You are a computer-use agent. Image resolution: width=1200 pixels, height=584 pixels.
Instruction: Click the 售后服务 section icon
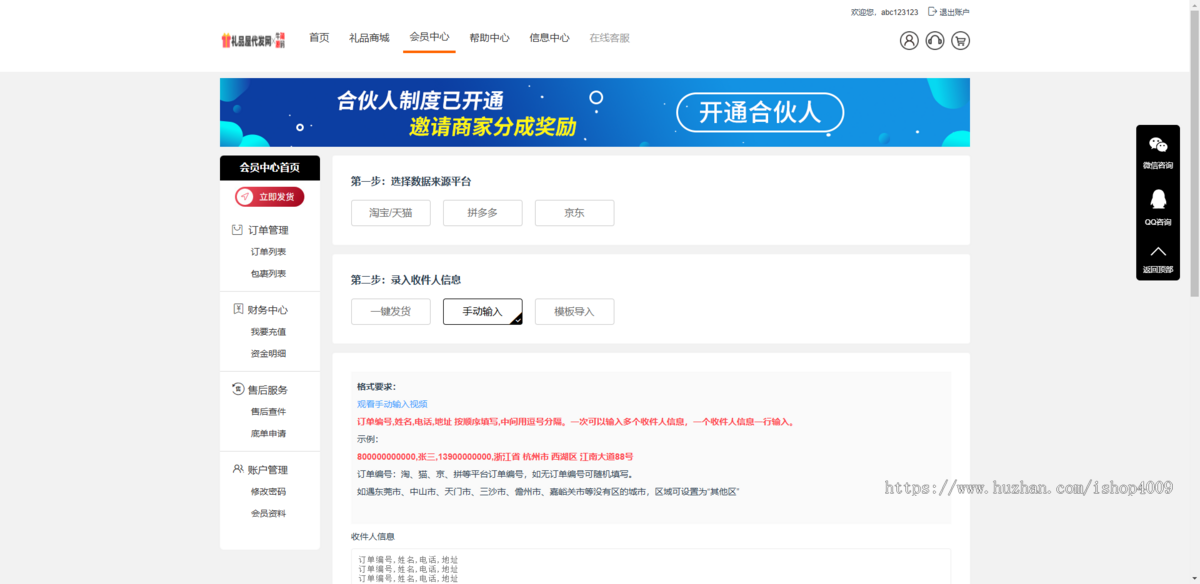238,390
